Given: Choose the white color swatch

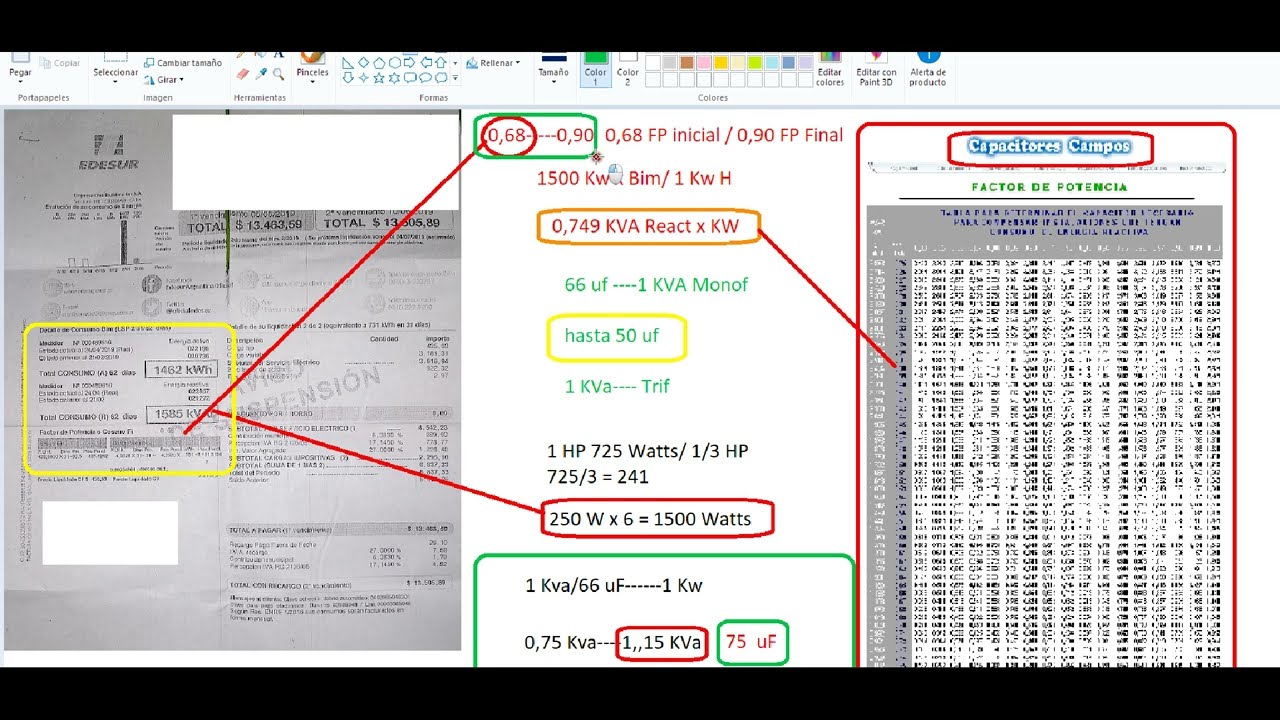Looking at the screenshot, I should point(653,63).
